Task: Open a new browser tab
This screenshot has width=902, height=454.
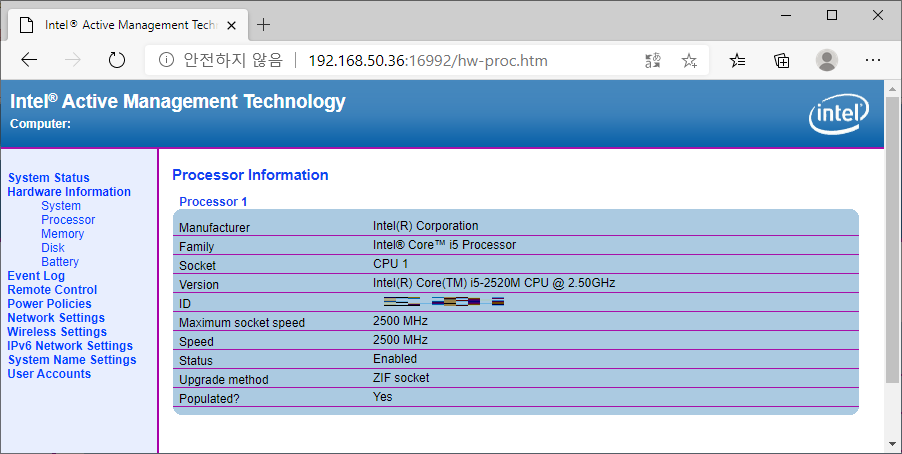Action: 263,25
